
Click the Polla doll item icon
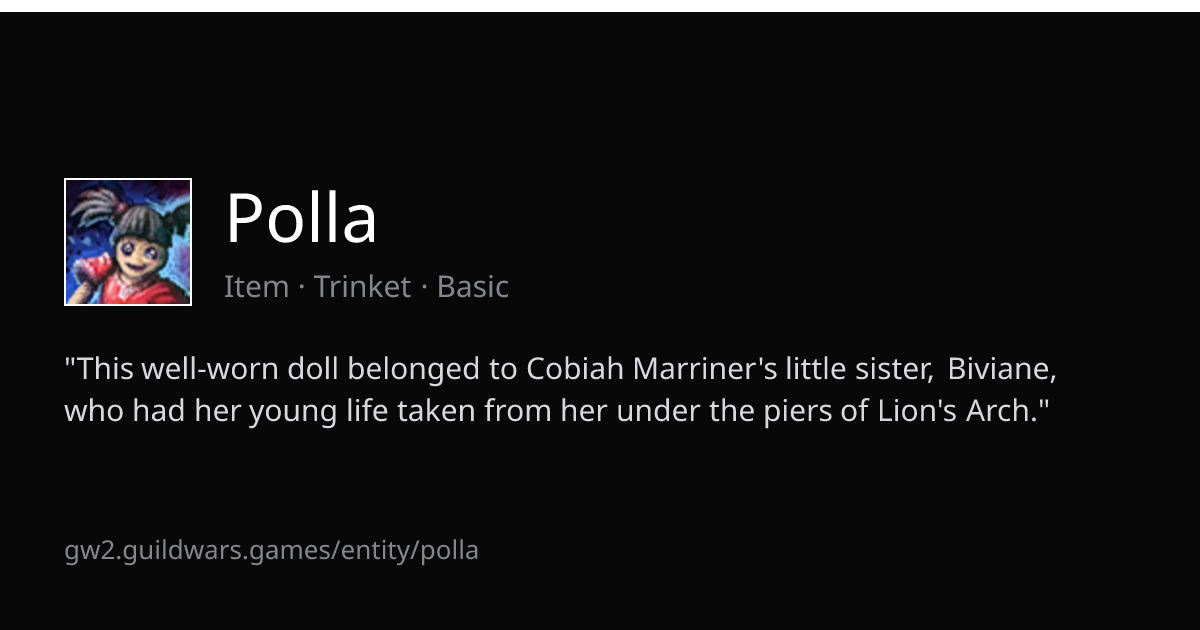(128, 242)
